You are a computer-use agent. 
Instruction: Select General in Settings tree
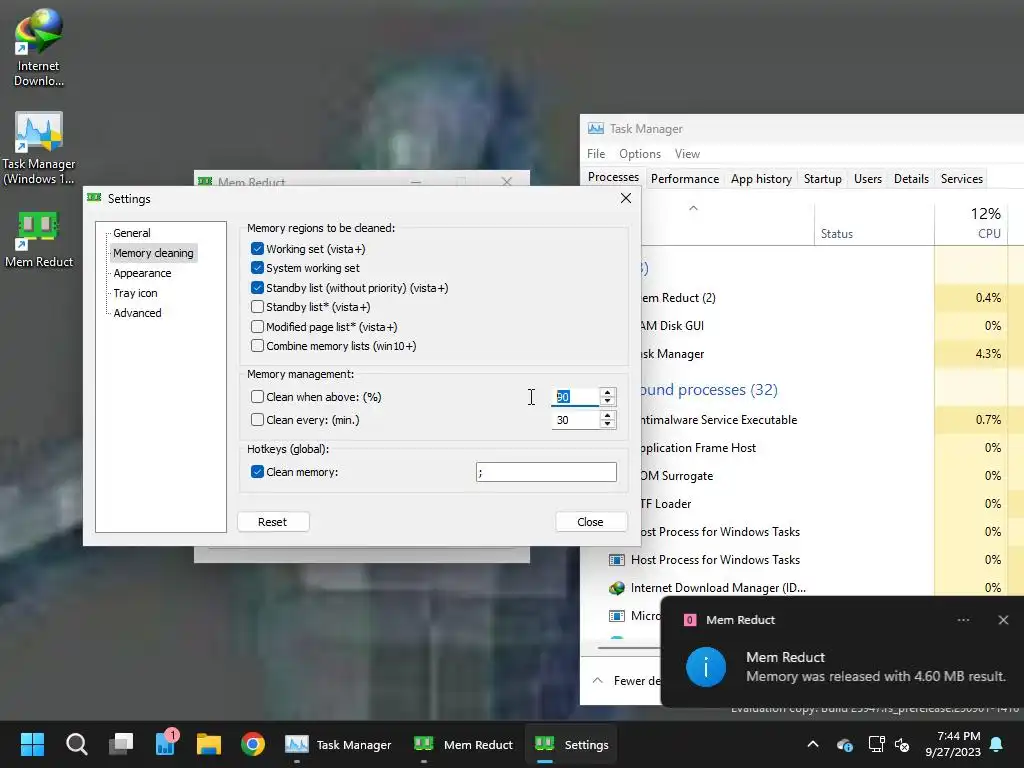tap(132, 232)
